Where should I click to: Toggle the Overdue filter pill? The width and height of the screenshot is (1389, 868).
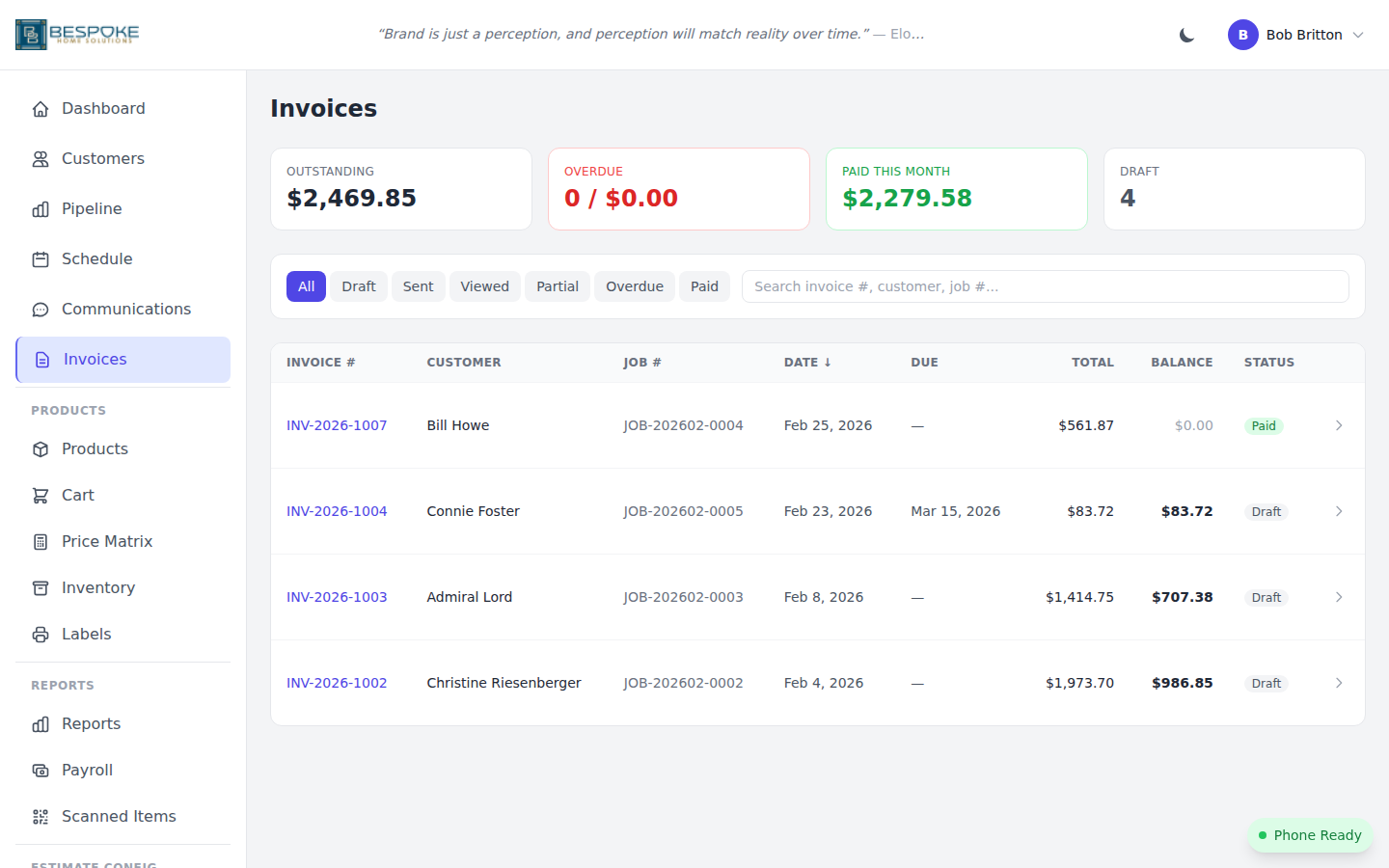[x=634, y=286]
